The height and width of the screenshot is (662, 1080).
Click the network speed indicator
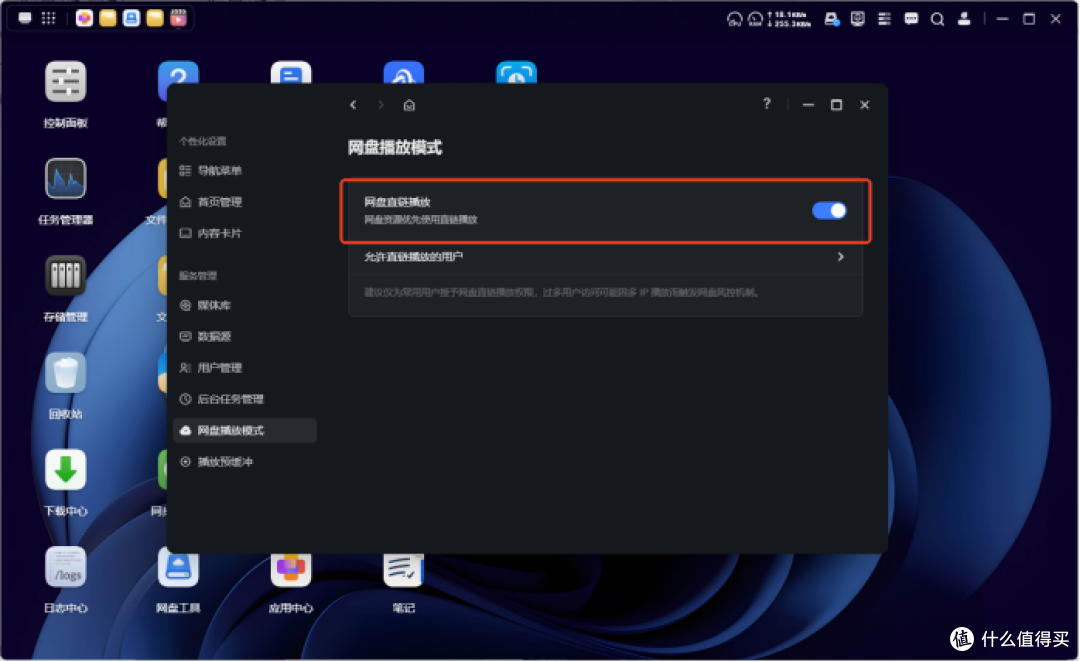[789, 19]
